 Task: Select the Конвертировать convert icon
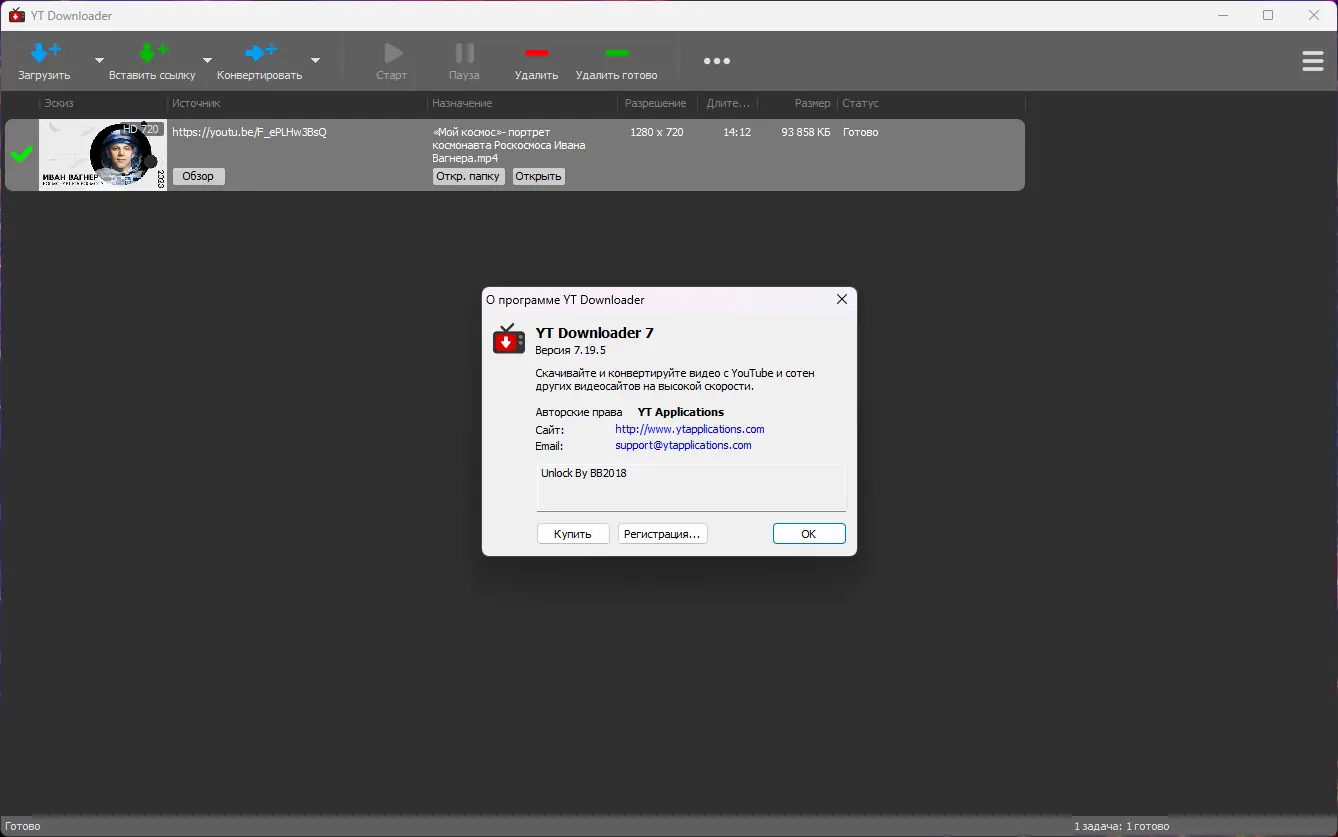(x=258, y=50)
